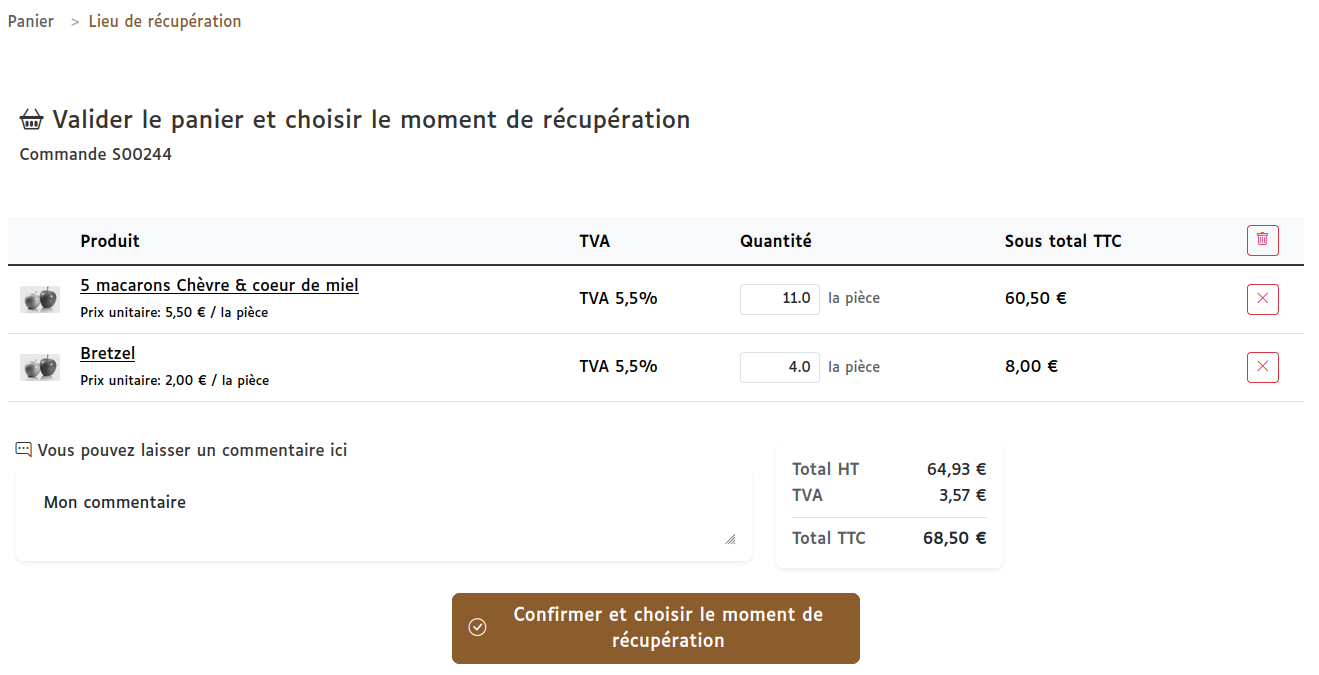The width and height of the screenshot is (1319, 675).
Task: Remove the macarons line with the X button
Action: pos(1262,299)
